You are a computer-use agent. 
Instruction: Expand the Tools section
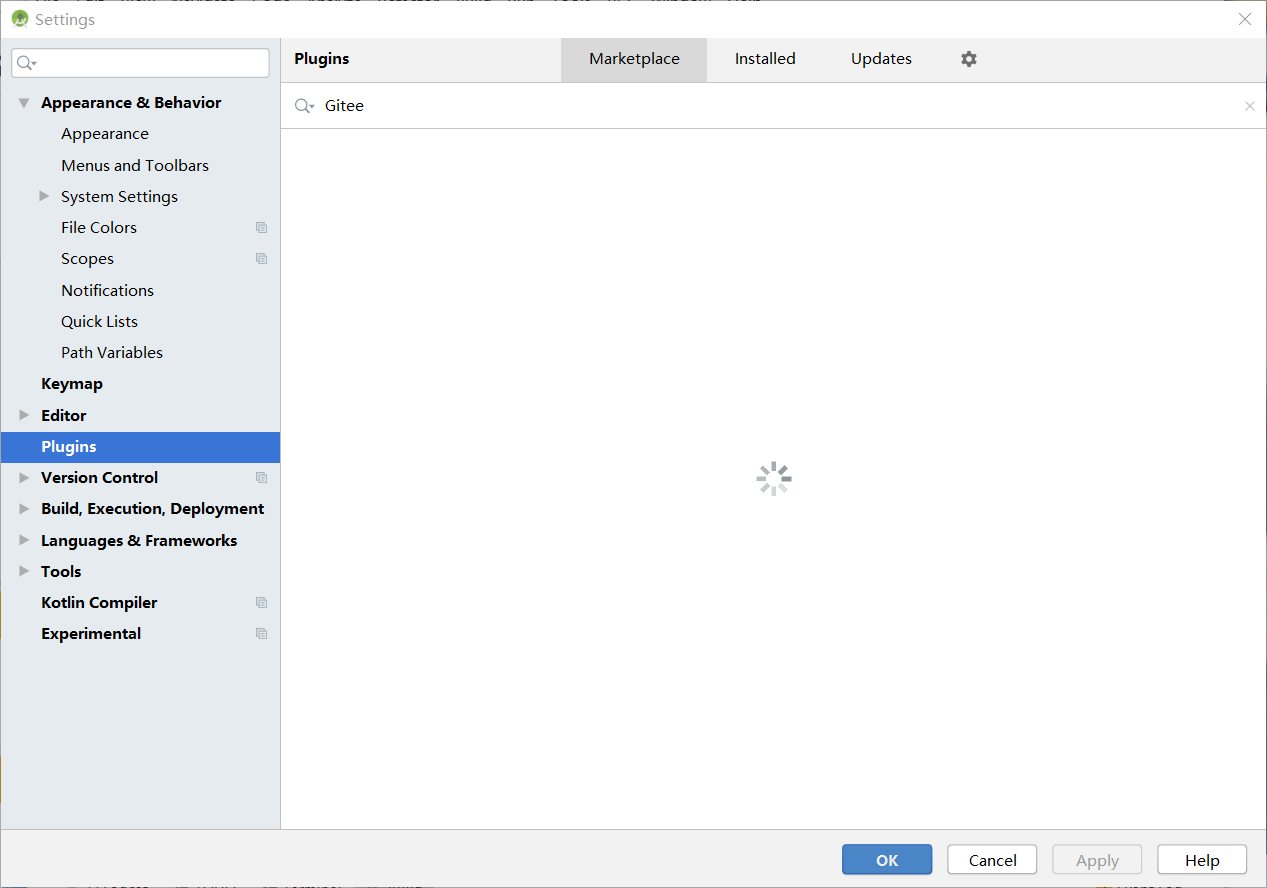click(x=24, y=571)
